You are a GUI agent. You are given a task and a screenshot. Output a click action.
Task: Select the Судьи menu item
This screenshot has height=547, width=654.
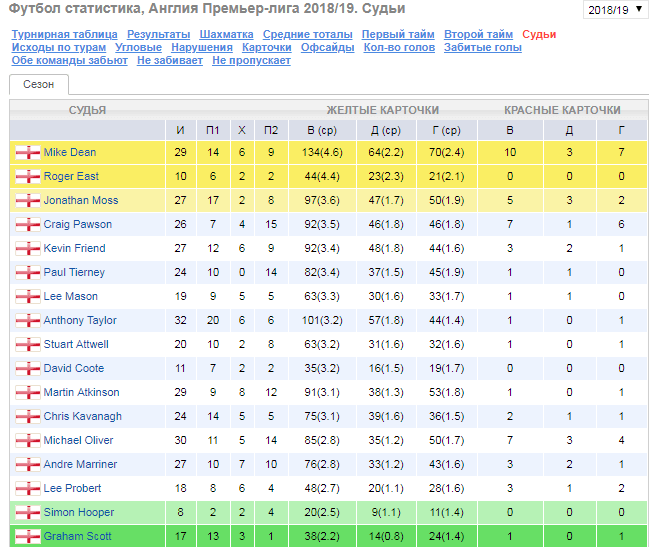pos(539,34)
